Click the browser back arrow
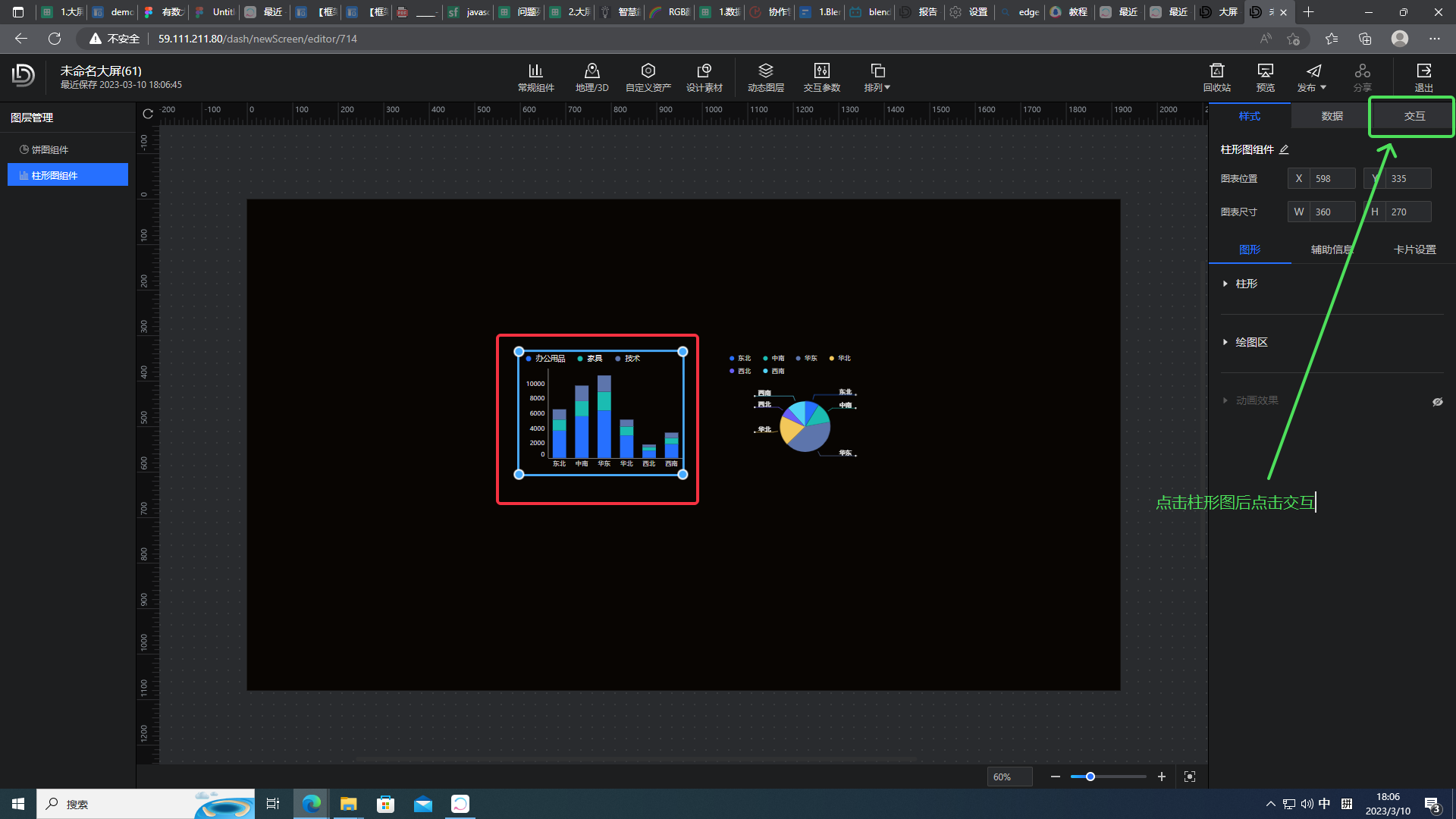1456x819 pixels. 21,39
